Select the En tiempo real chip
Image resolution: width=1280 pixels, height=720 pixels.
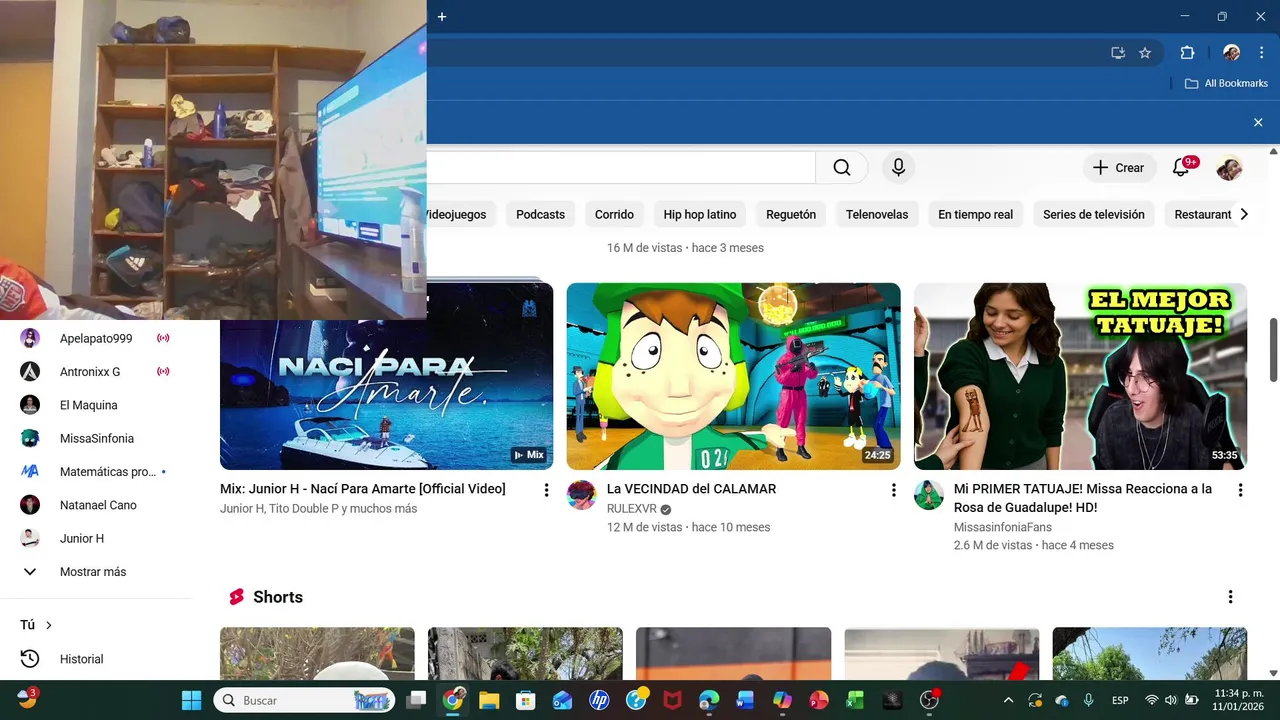click(975, 214)
